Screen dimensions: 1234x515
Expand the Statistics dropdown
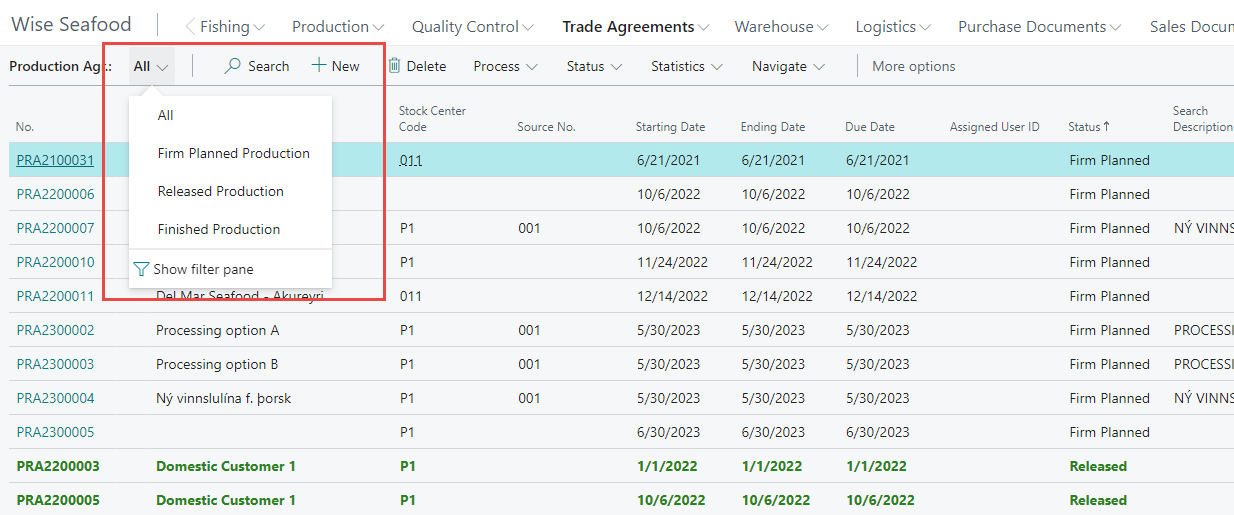pos(686,66)
